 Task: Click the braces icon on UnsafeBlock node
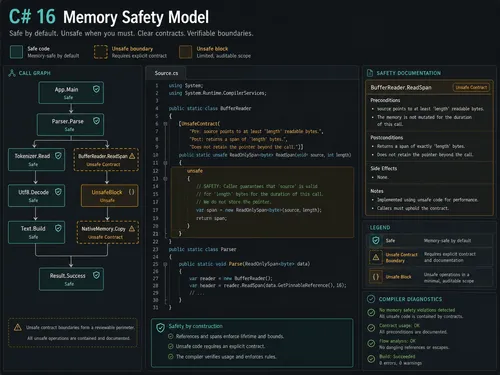[132, 192]
